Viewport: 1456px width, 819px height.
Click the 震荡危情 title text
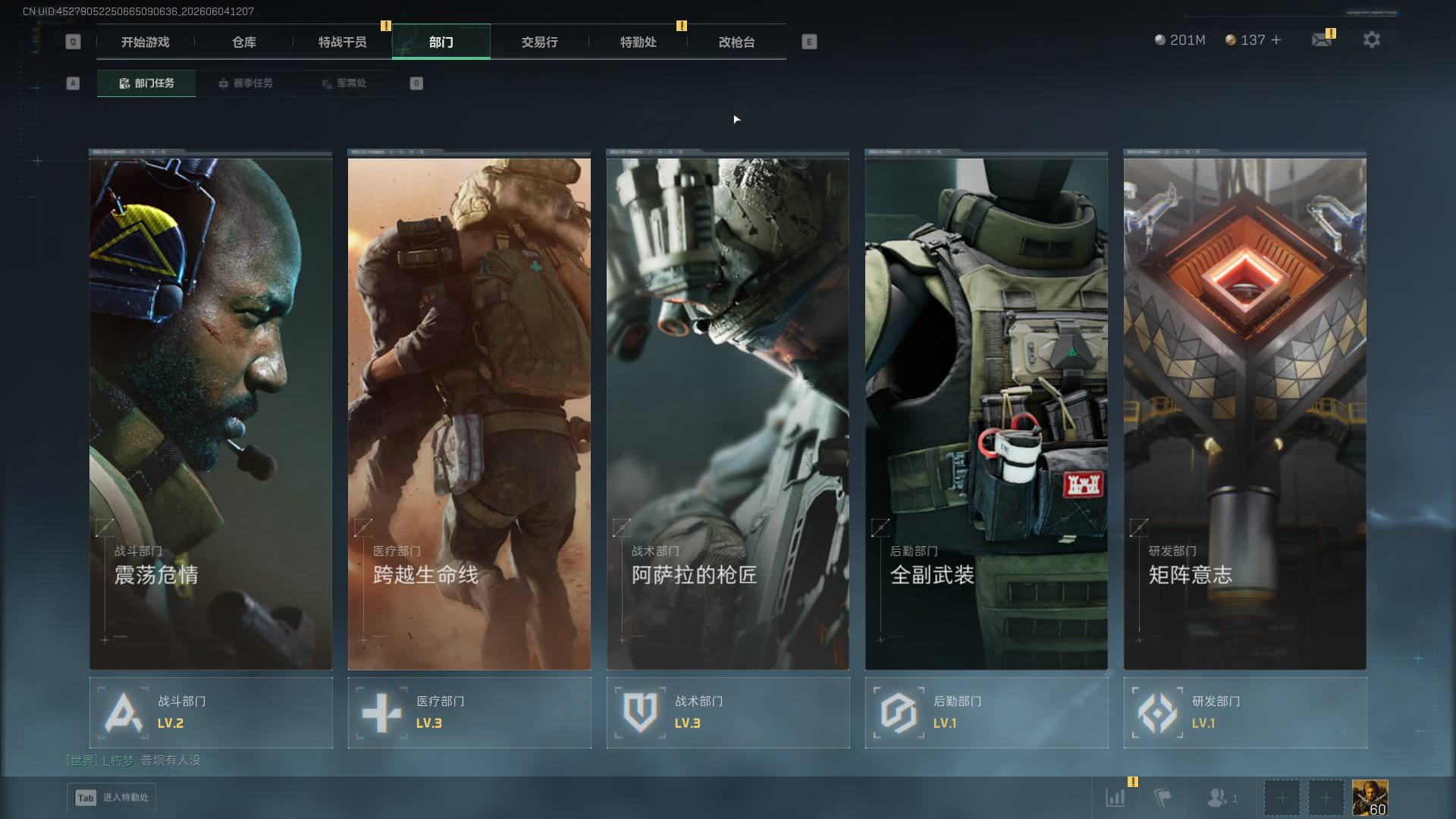(x=156, y=575)
